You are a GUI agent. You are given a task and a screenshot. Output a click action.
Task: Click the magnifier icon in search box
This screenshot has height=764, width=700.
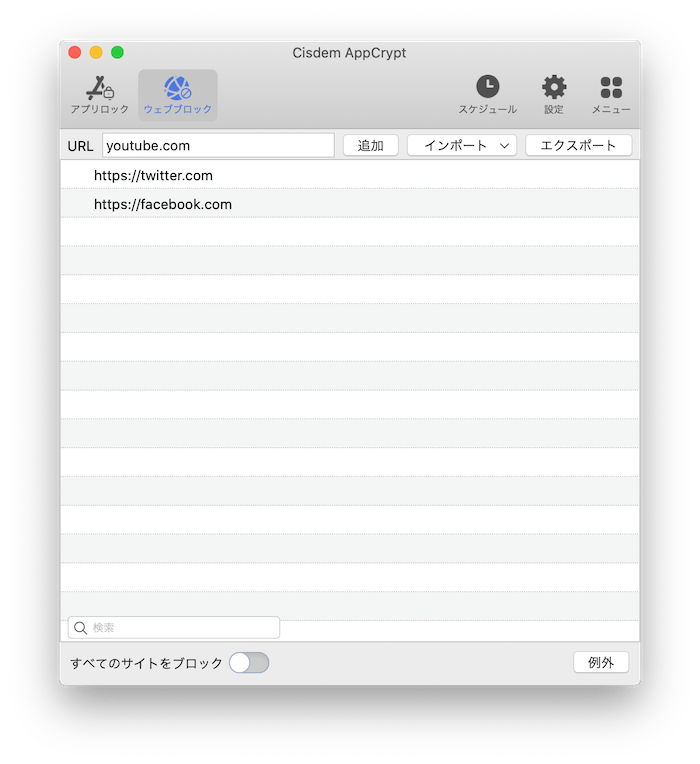point(80,628)
